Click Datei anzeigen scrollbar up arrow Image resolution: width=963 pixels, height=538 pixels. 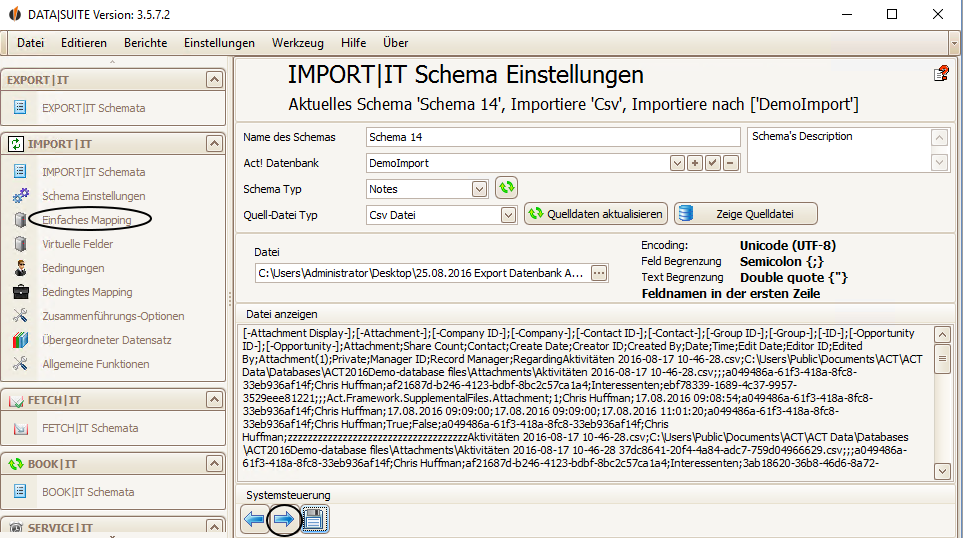[942, 335]
